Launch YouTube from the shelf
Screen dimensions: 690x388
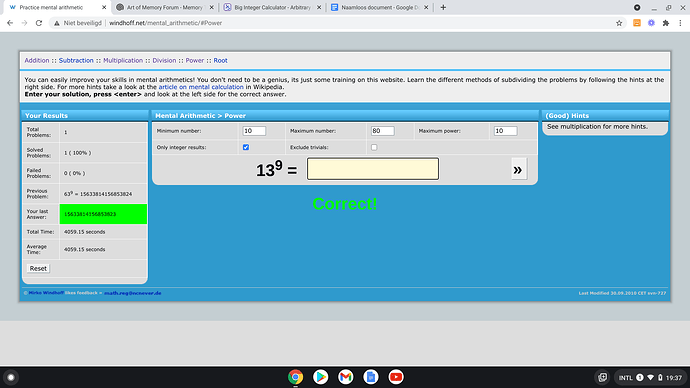pos(396,377)
